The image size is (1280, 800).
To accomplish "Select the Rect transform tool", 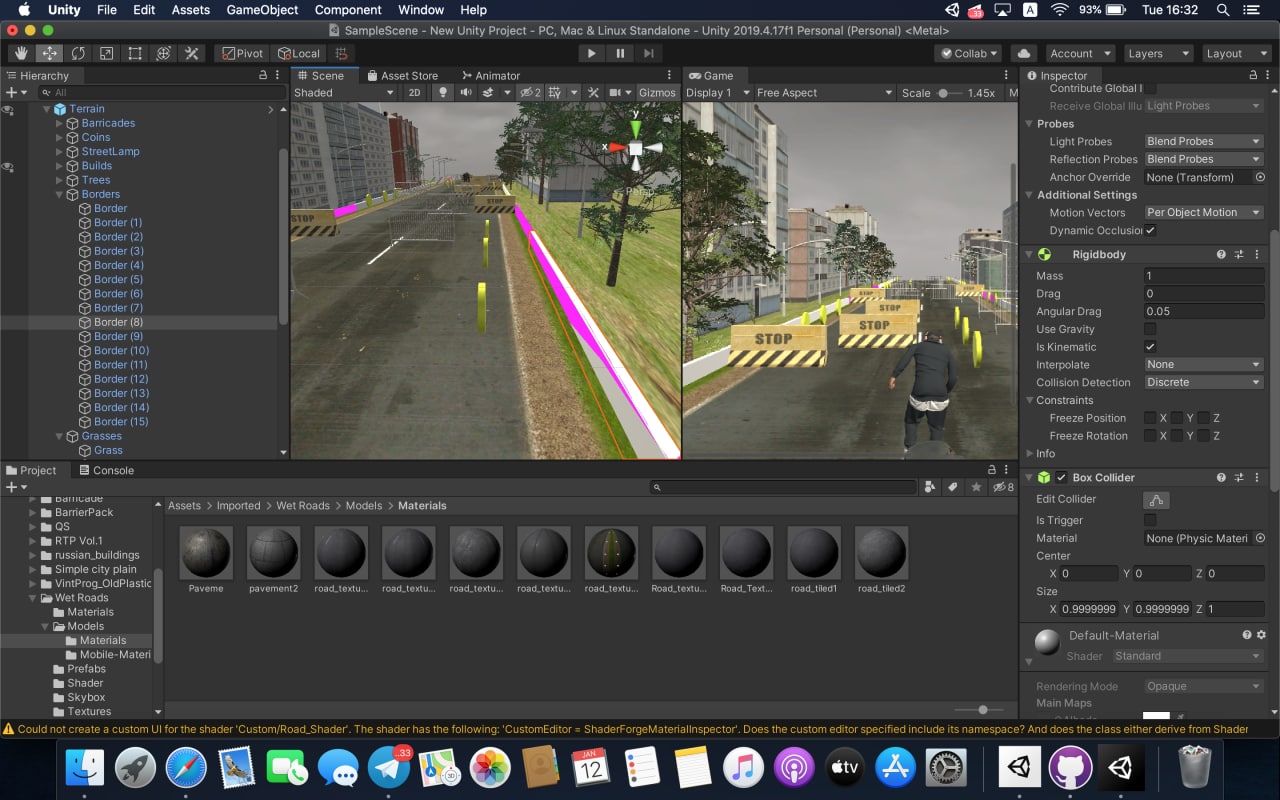I will 134,53.
